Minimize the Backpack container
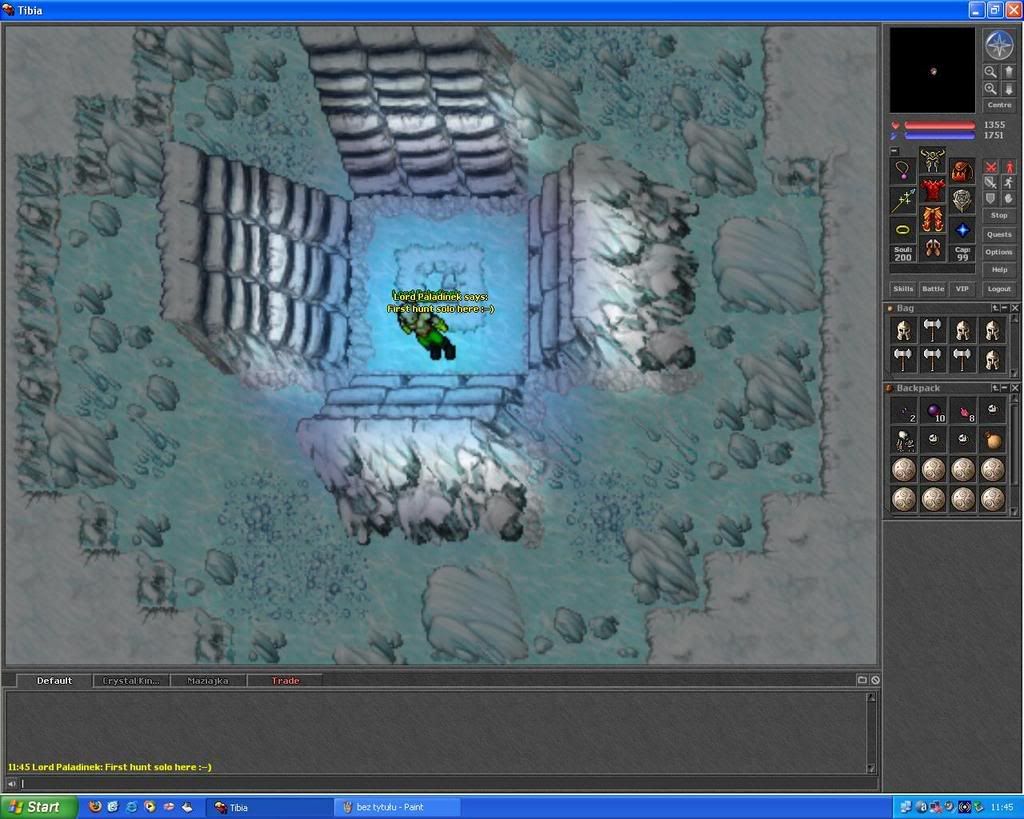Image resolution: width=1024 pixels, height=819 pixels. click(1004, 388)
